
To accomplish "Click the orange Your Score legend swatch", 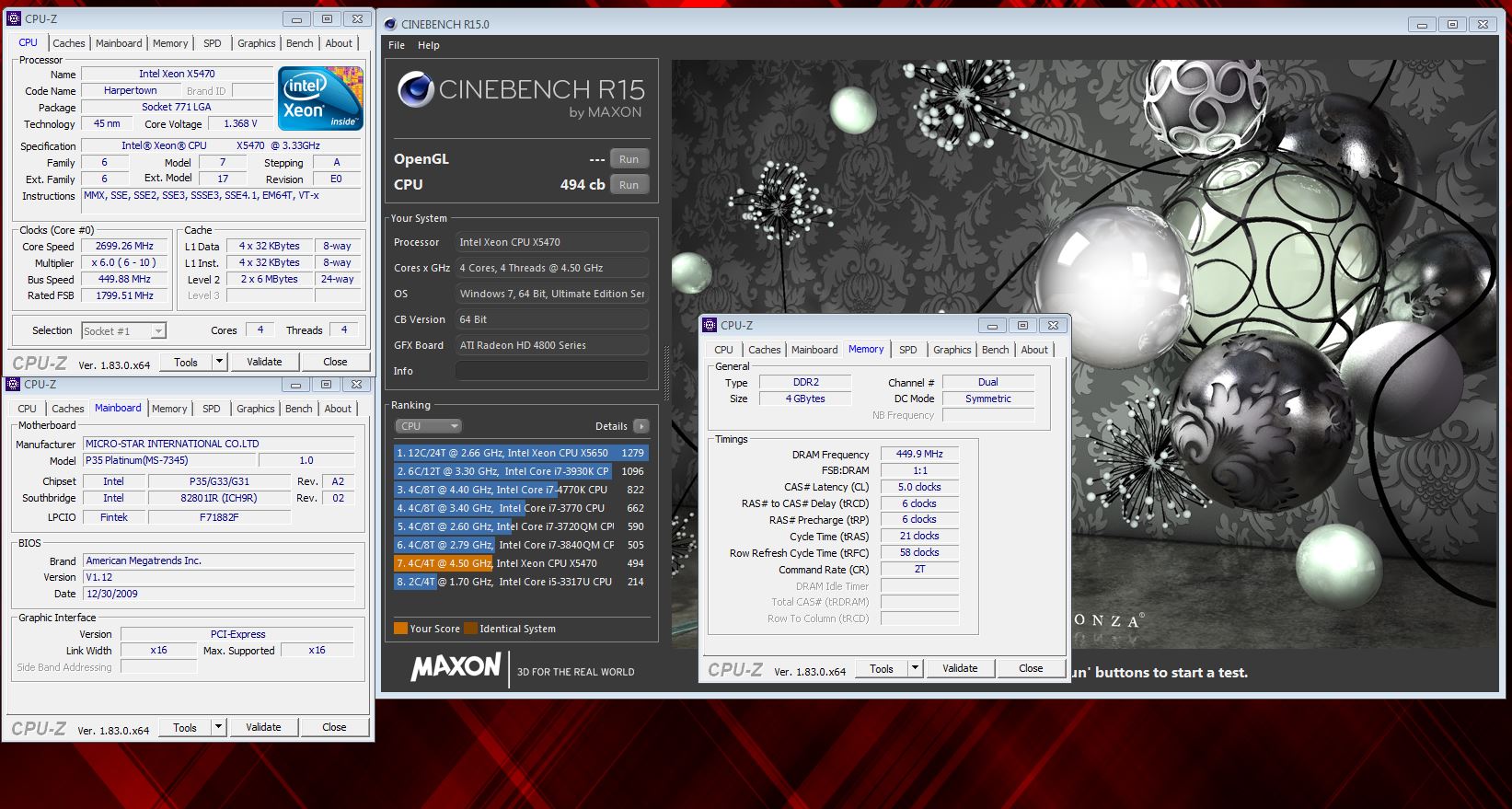I will tap(400, 629).
